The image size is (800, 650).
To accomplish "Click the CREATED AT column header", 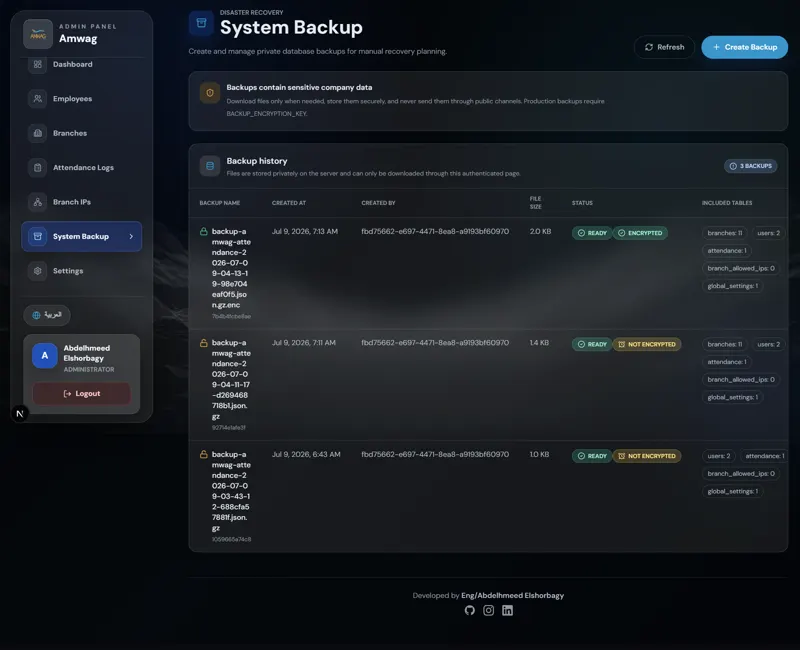I will (x=289, y=203).
